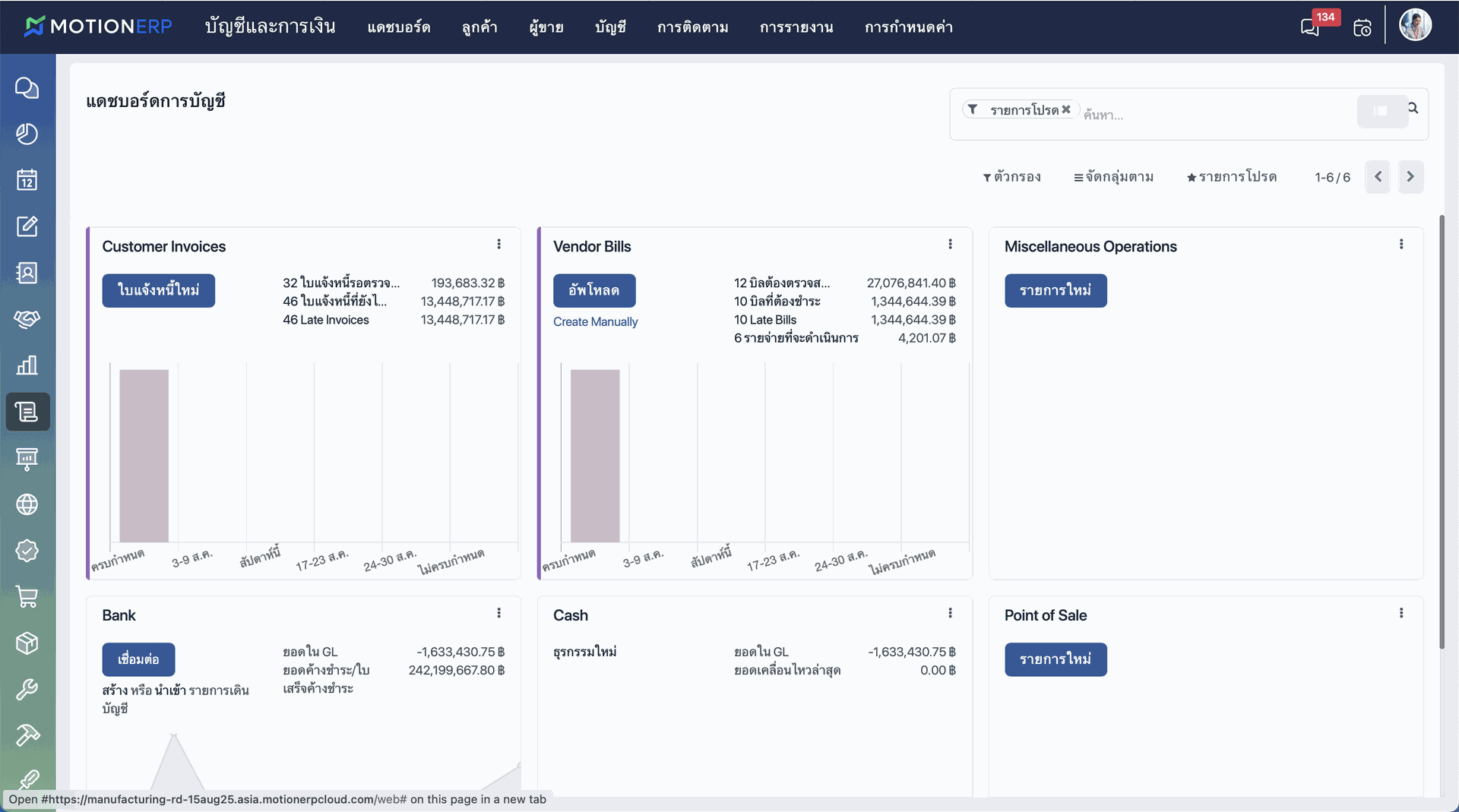The image size is (1459, 812).
Task: Open the handshake CRM sidebar icon
Action: pyautogui.click(x=27, y=319)
